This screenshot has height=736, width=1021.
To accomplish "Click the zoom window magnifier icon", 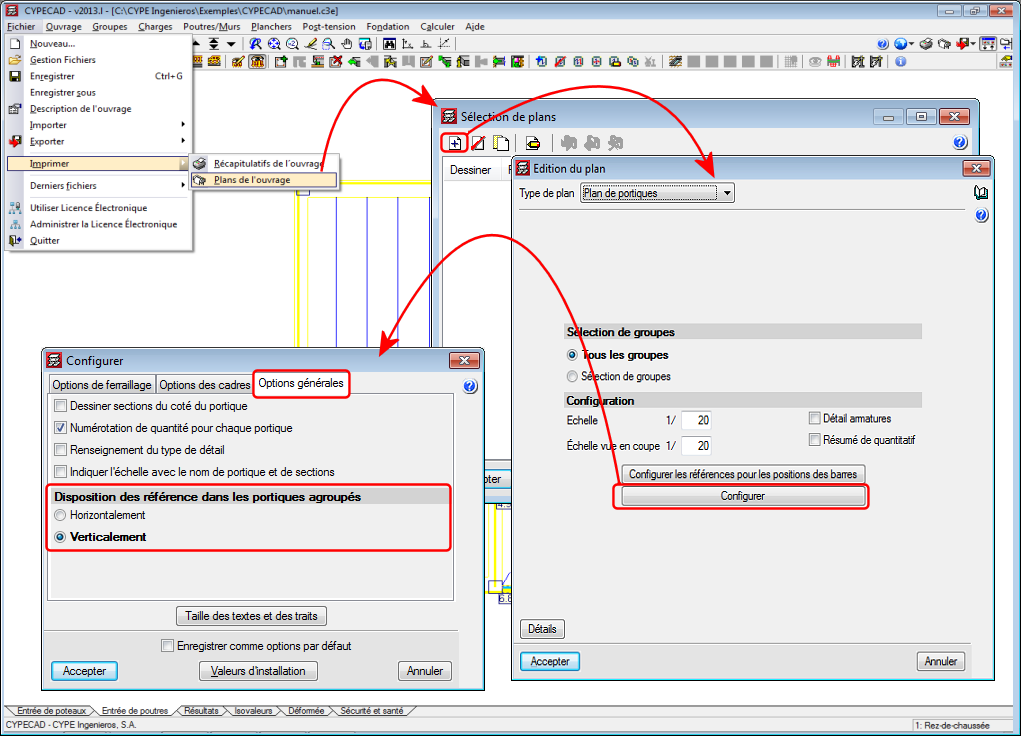I will click(328, 44).
